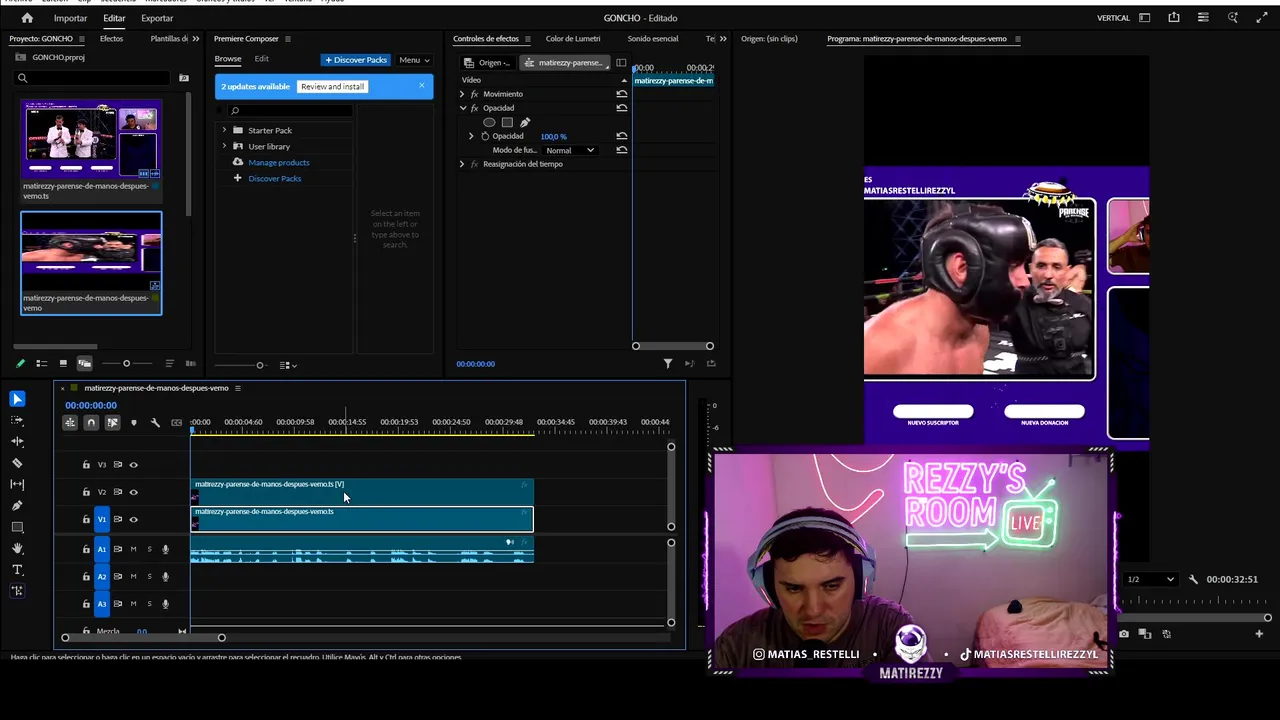The height and width of the screenshot is (720, 1280).
Task: Mute audio track A1
Action: (x=133, y=549)
